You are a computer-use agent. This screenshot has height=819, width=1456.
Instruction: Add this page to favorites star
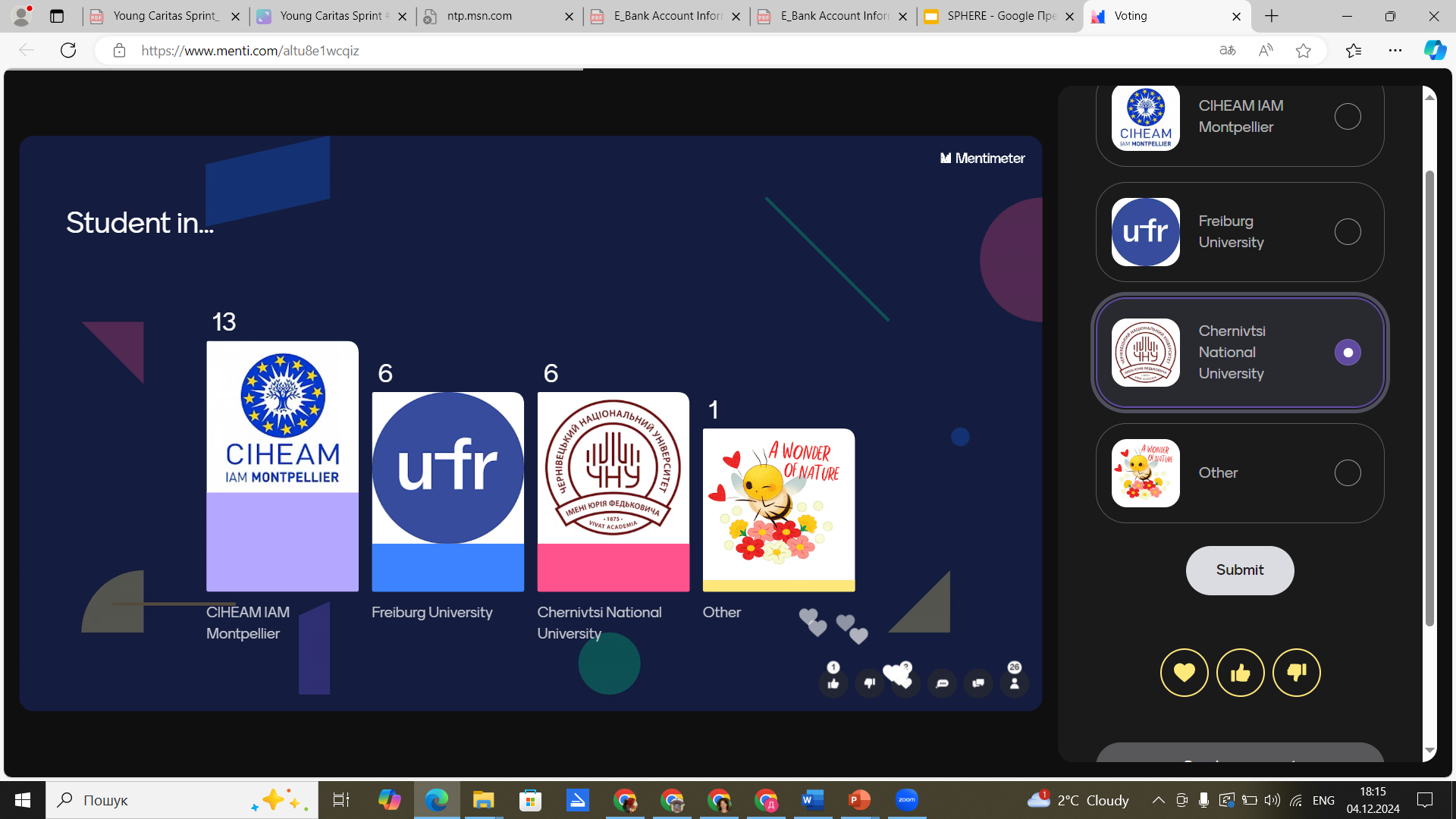[1303, 51]
